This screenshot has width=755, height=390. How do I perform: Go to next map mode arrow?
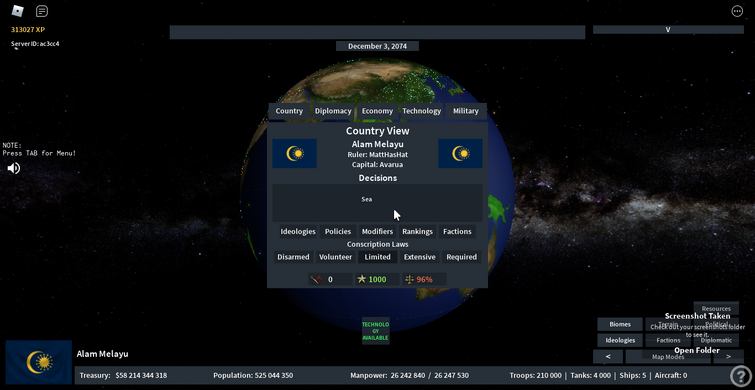point(728,356)
